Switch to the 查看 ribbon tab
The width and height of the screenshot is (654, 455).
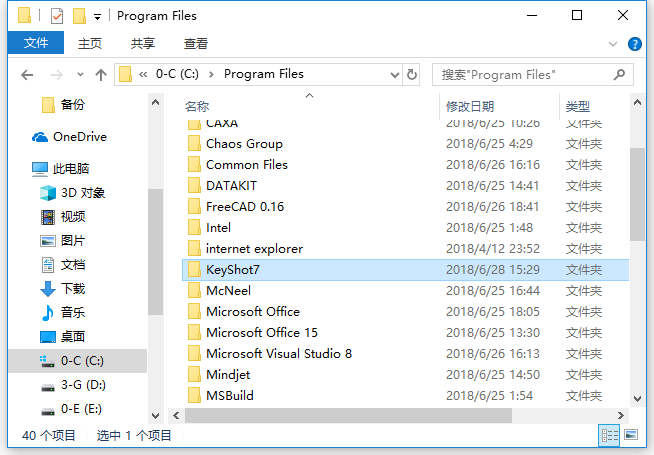coord(196,43)
